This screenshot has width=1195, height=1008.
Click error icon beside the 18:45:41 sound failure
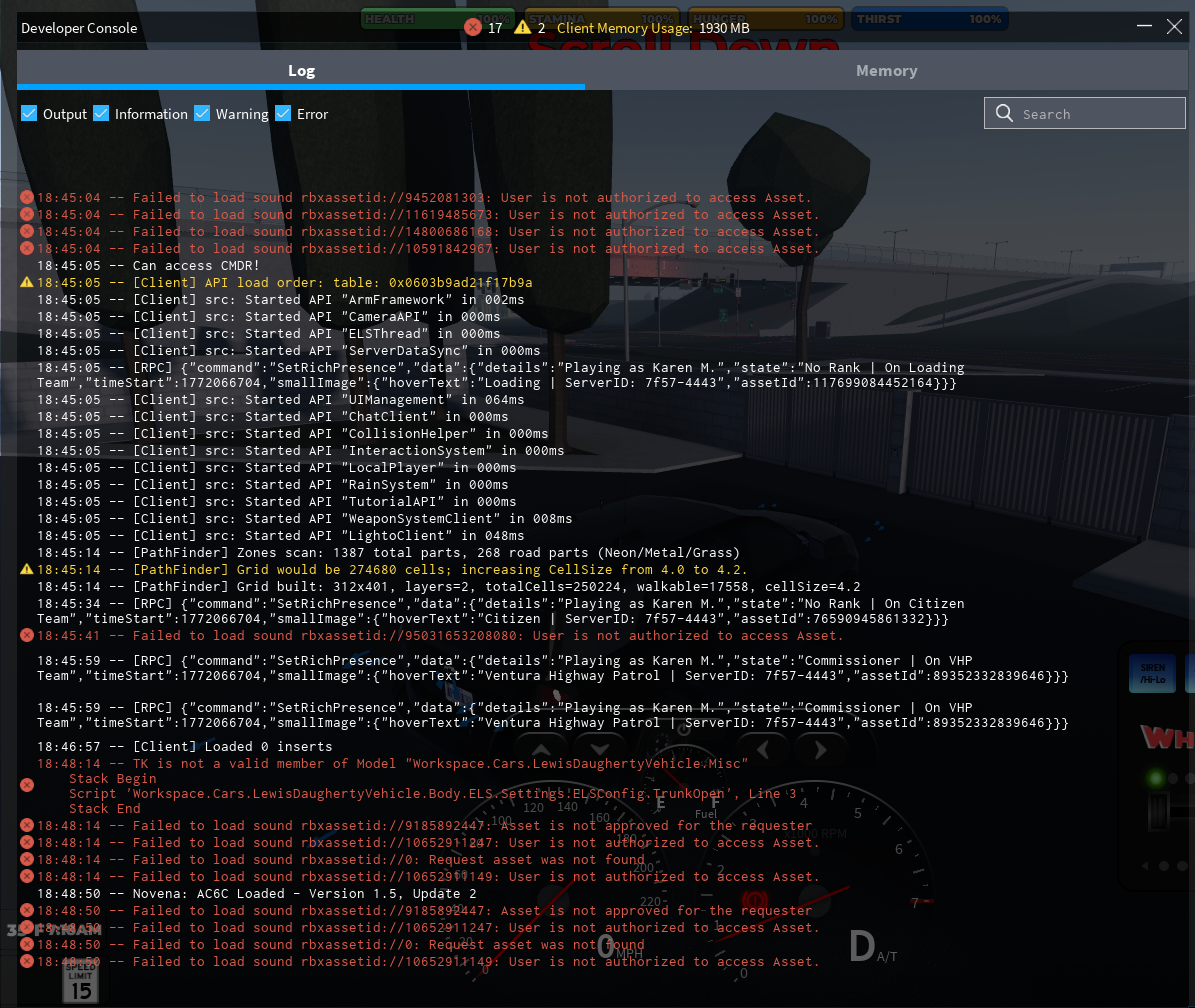point(27,636)
